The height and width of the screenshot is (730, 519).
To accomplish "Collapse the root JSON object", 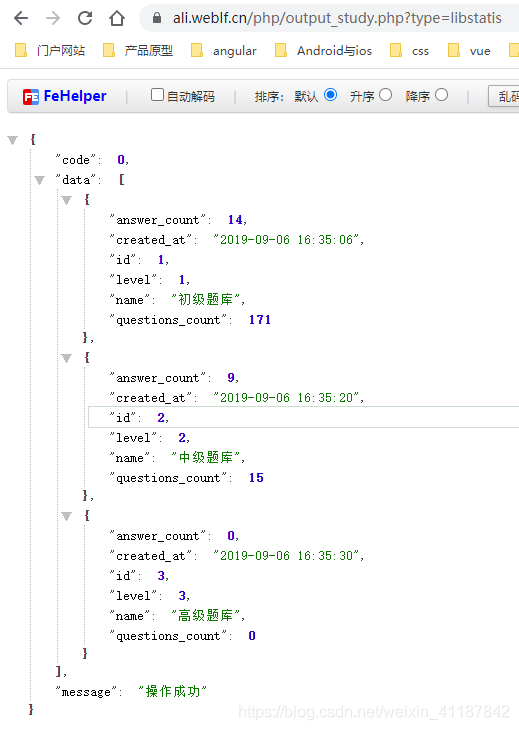I will (x=13, y=140).
